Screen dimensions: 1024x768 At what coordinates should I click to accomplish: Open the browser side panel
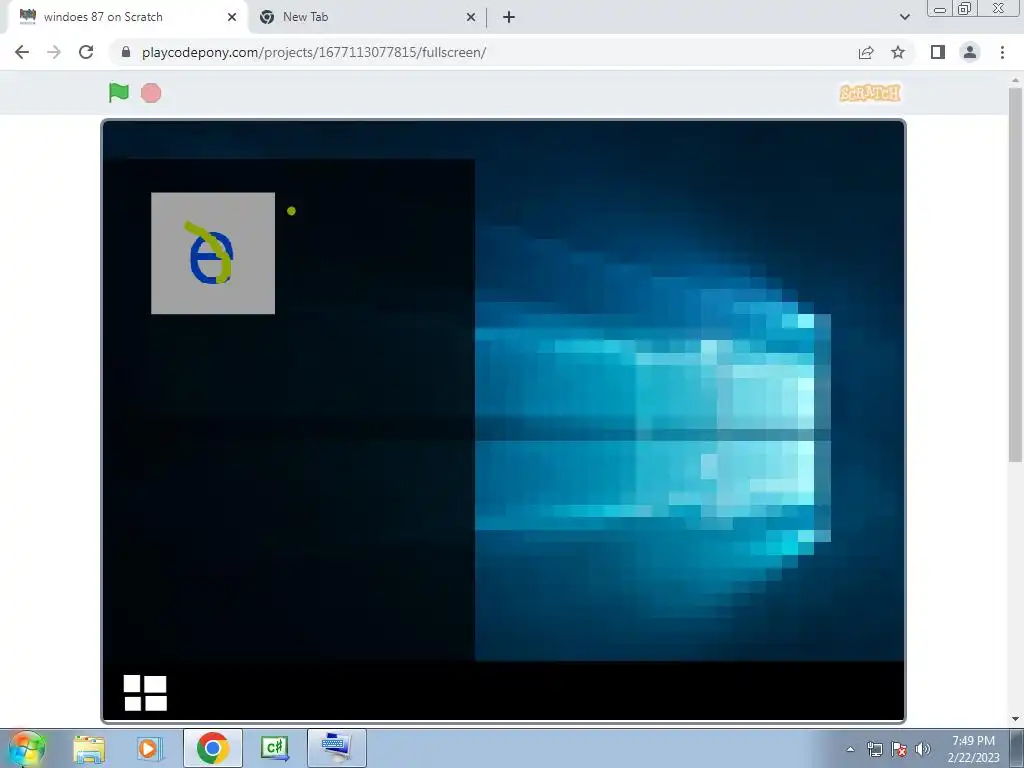938,52
